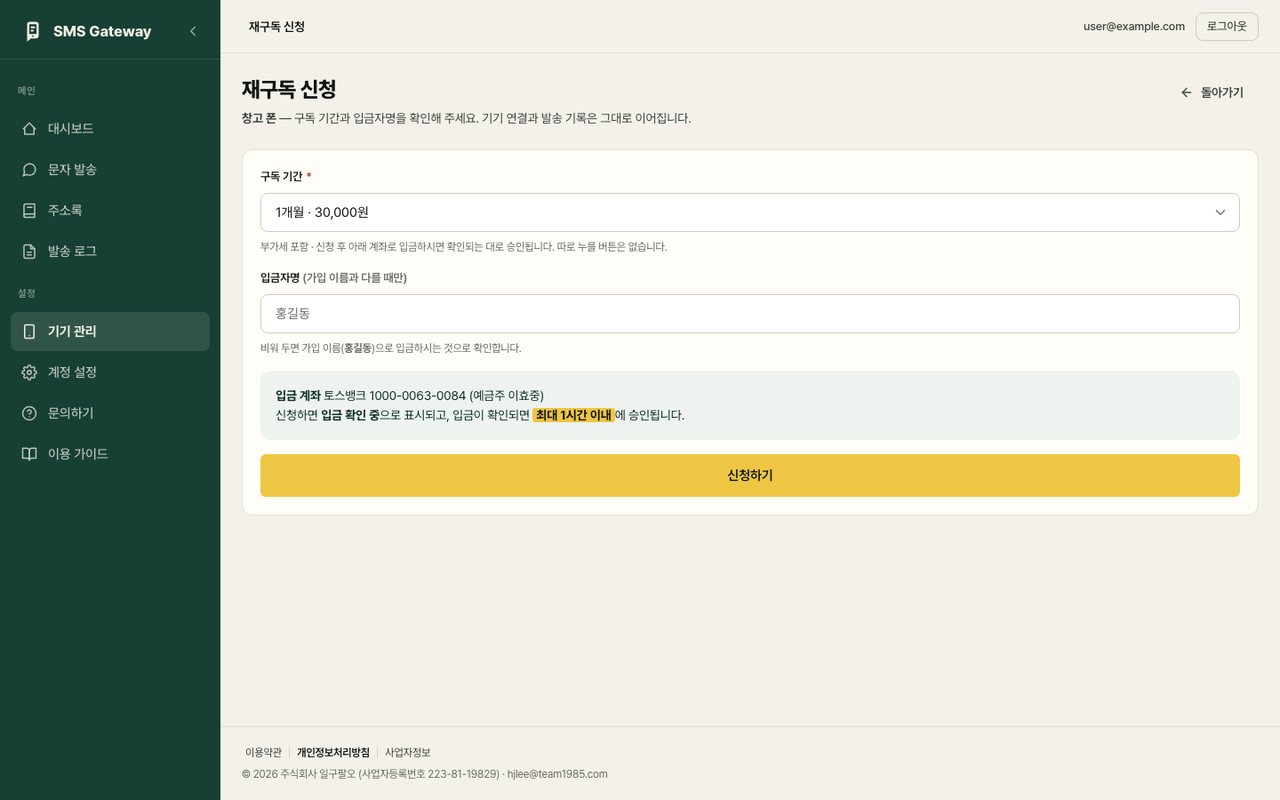Click the 문의하기 question mark icon
The width and height of the screenshot is (1280, 800).
[x=29, y=413]
